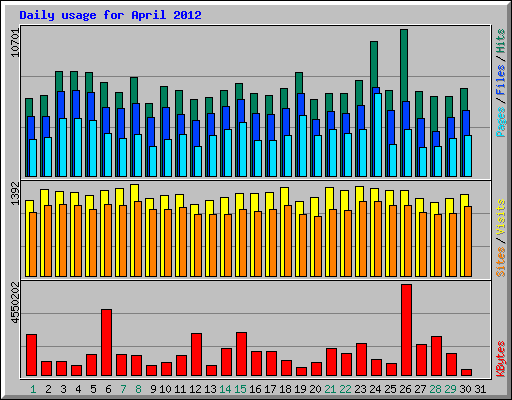The width and height of the screenshot is (512, 400).
Task: Click the Sites legend label
Action: [x=501, y=262]
